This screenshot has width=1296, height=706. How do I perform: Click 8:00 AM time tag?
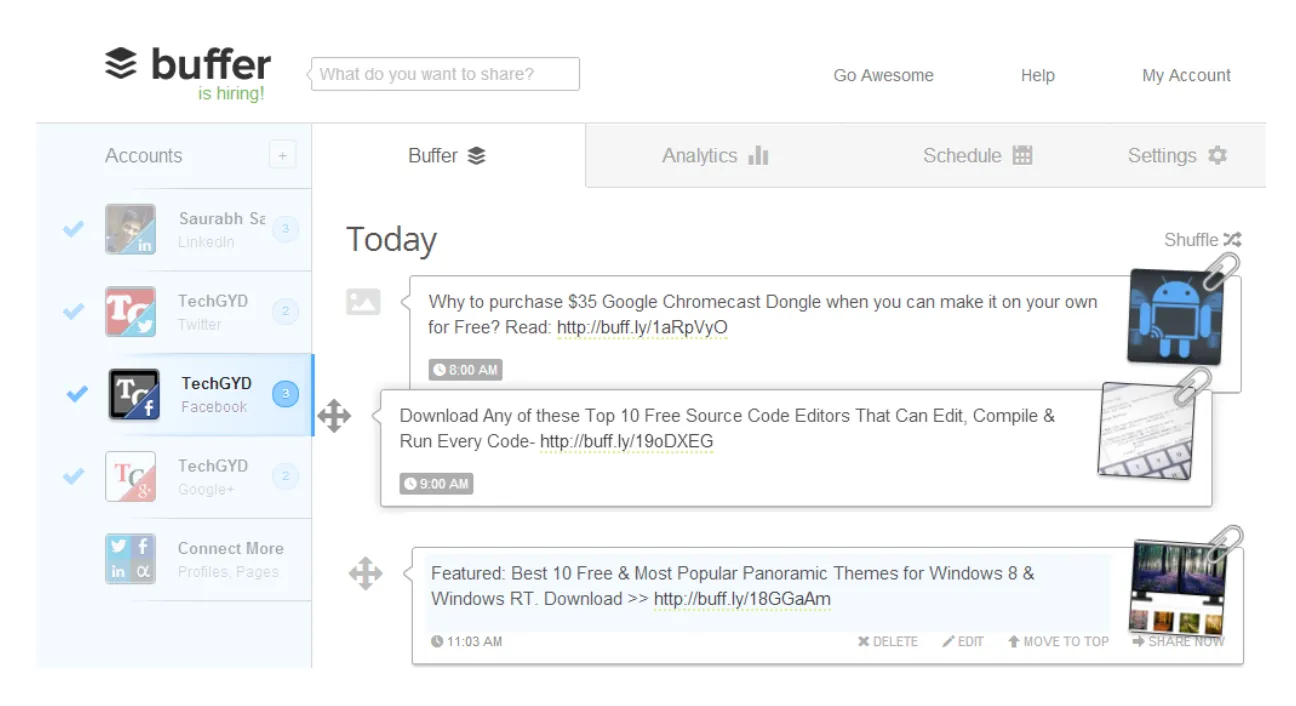(466, 370)
